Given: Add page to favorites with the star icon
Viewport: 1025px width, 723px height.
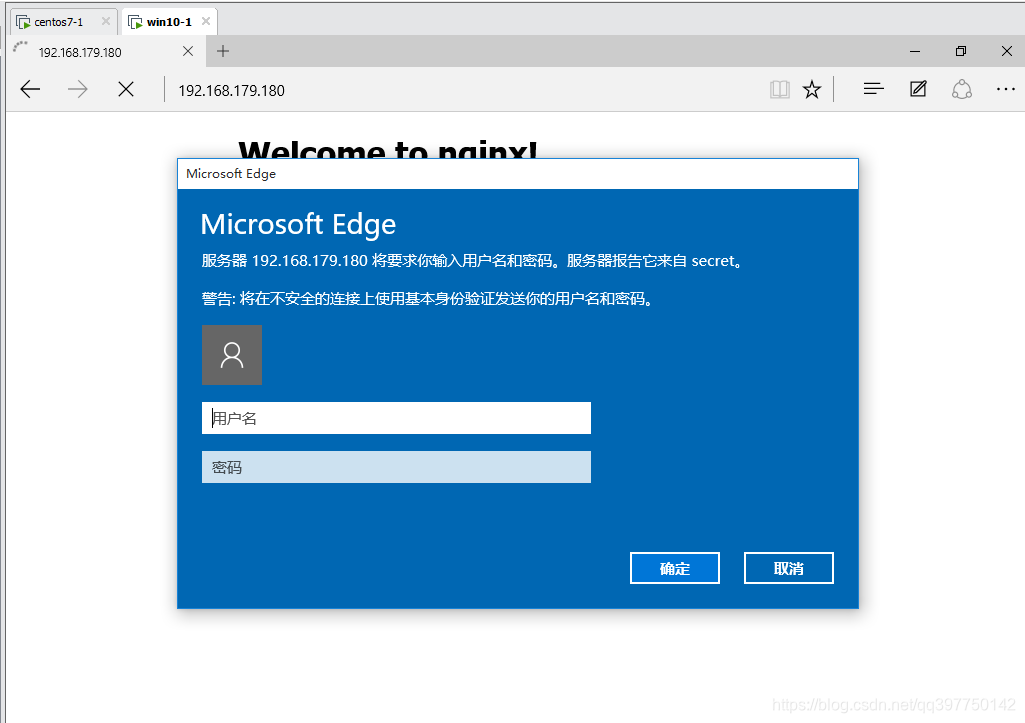Looking at the screenshot, I should (812, 90).
